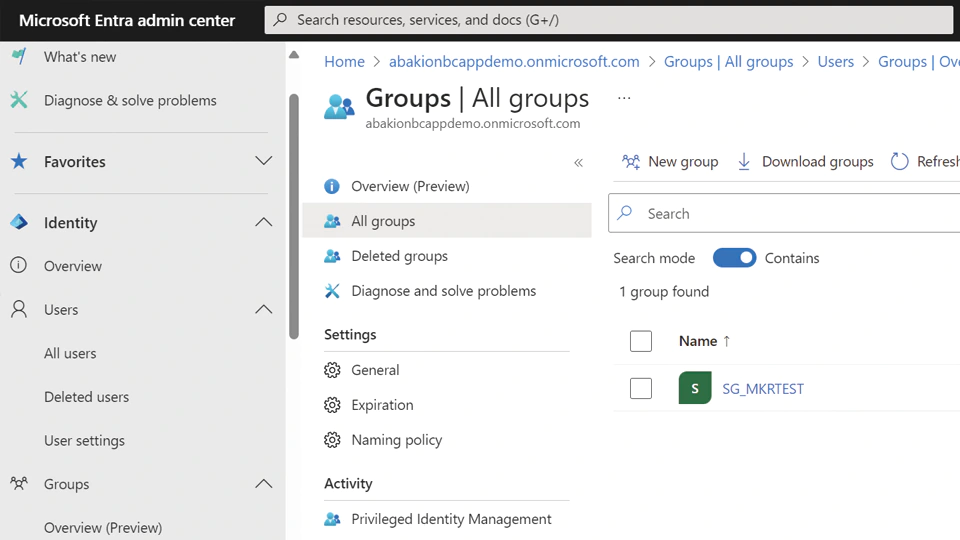Click the Groups people icon in sidebar

[19, 484]
